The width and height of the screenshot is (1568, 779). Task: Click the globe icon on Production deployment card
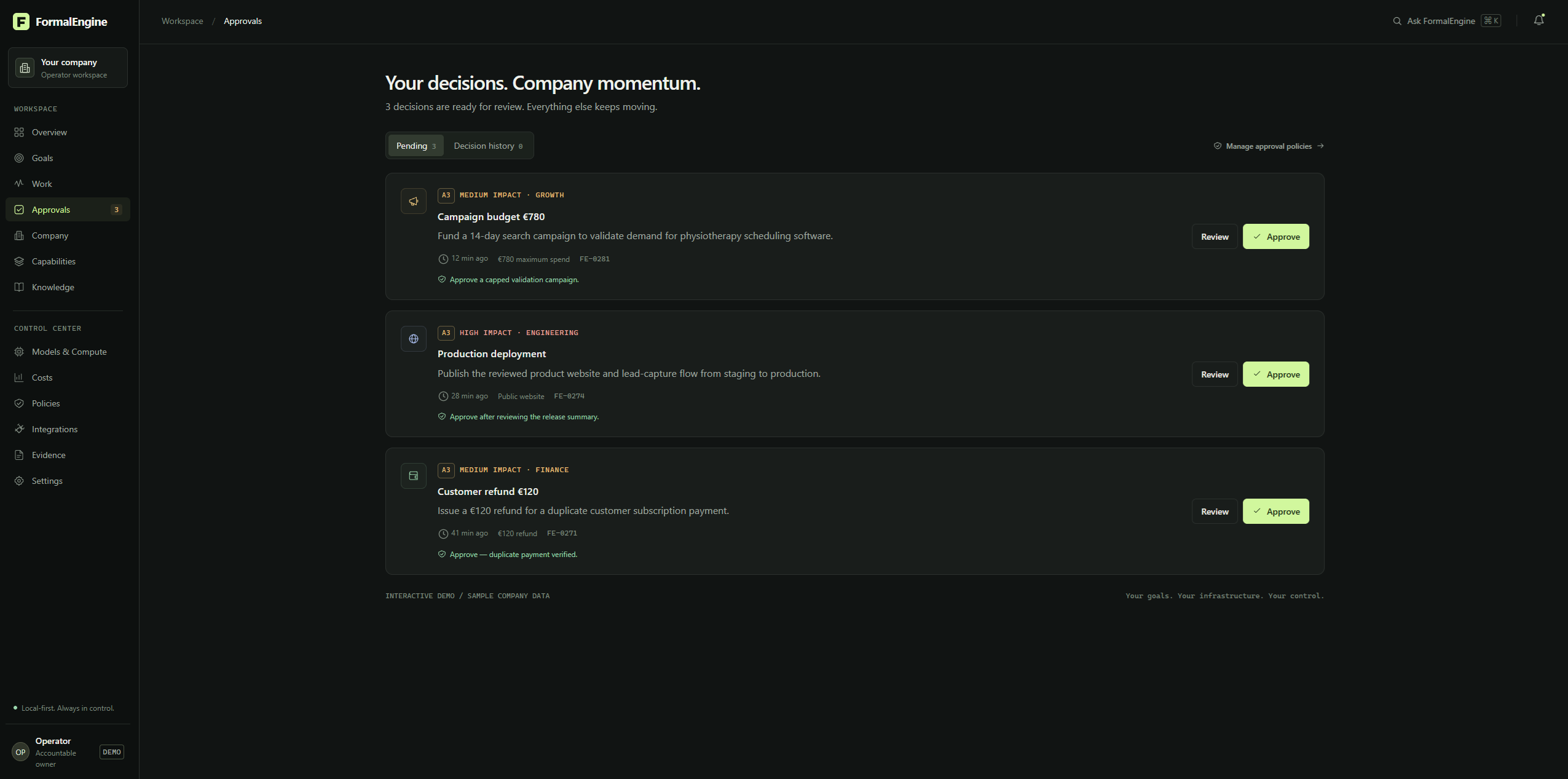(x=414, y=339)
